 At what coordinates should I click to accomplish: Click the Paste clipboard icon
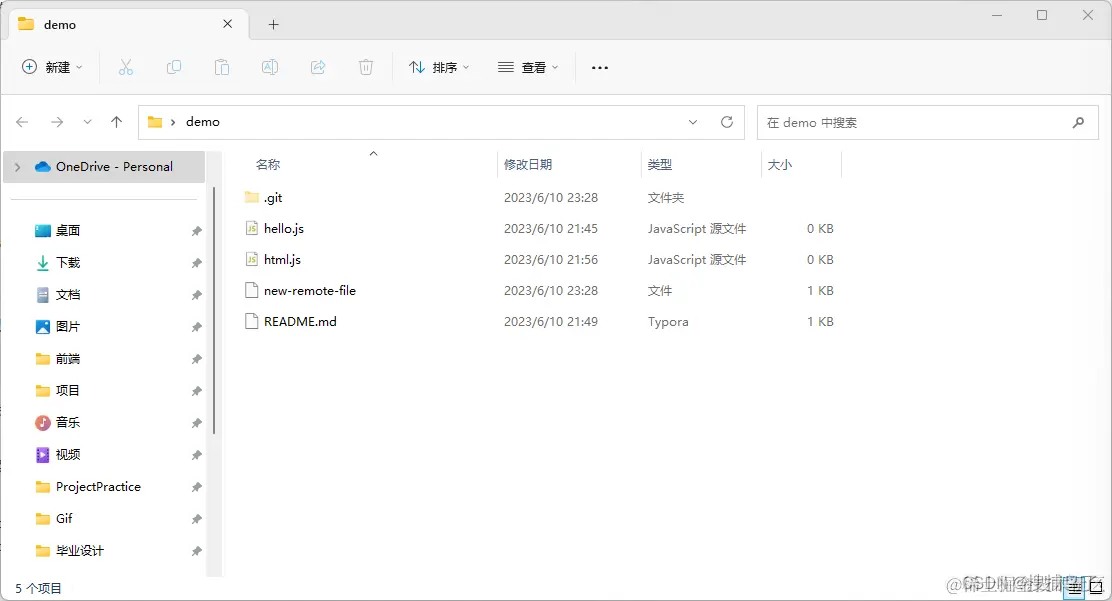click(x=222, y=67)
